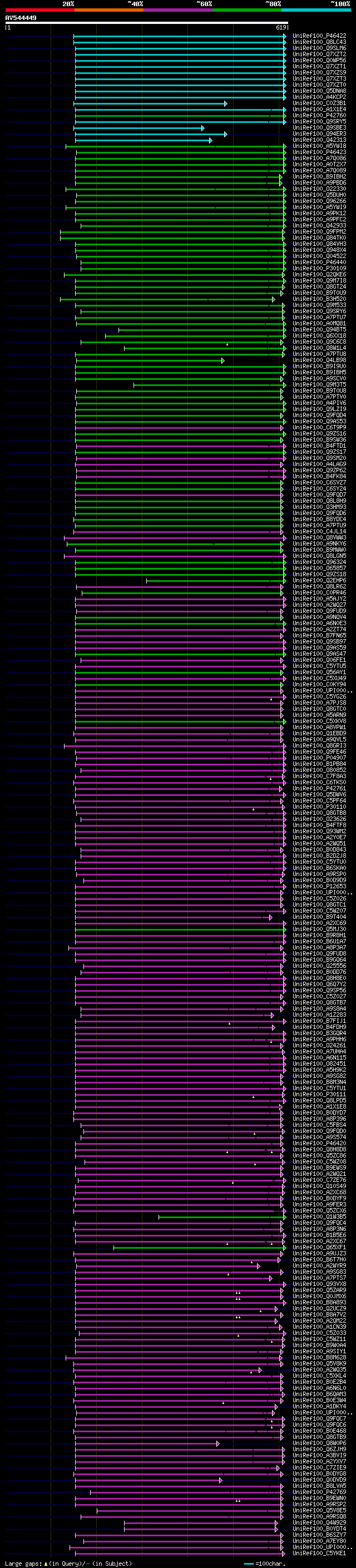Open hit UniRef100_Q0DVD9 label
This screenshot has width=356, height=1568.
(x=319, y=1480)
